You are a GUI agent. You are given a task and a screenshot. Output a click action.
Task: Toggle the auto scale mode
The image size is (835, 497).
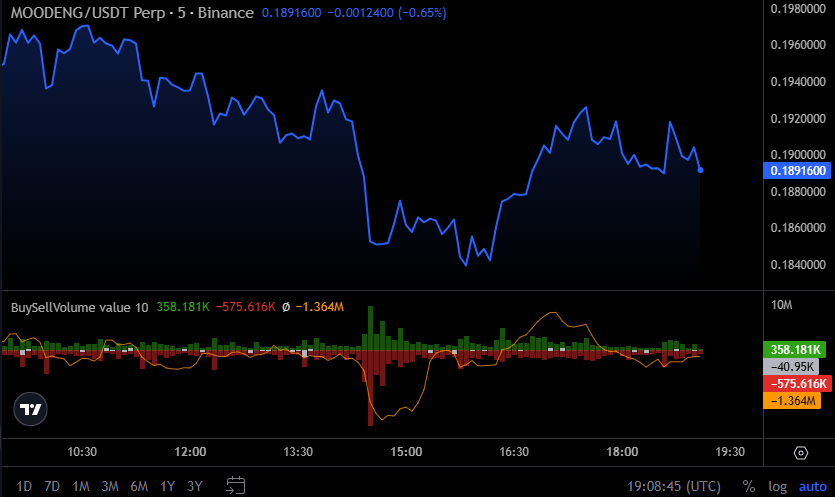click(x=813, y=486)
